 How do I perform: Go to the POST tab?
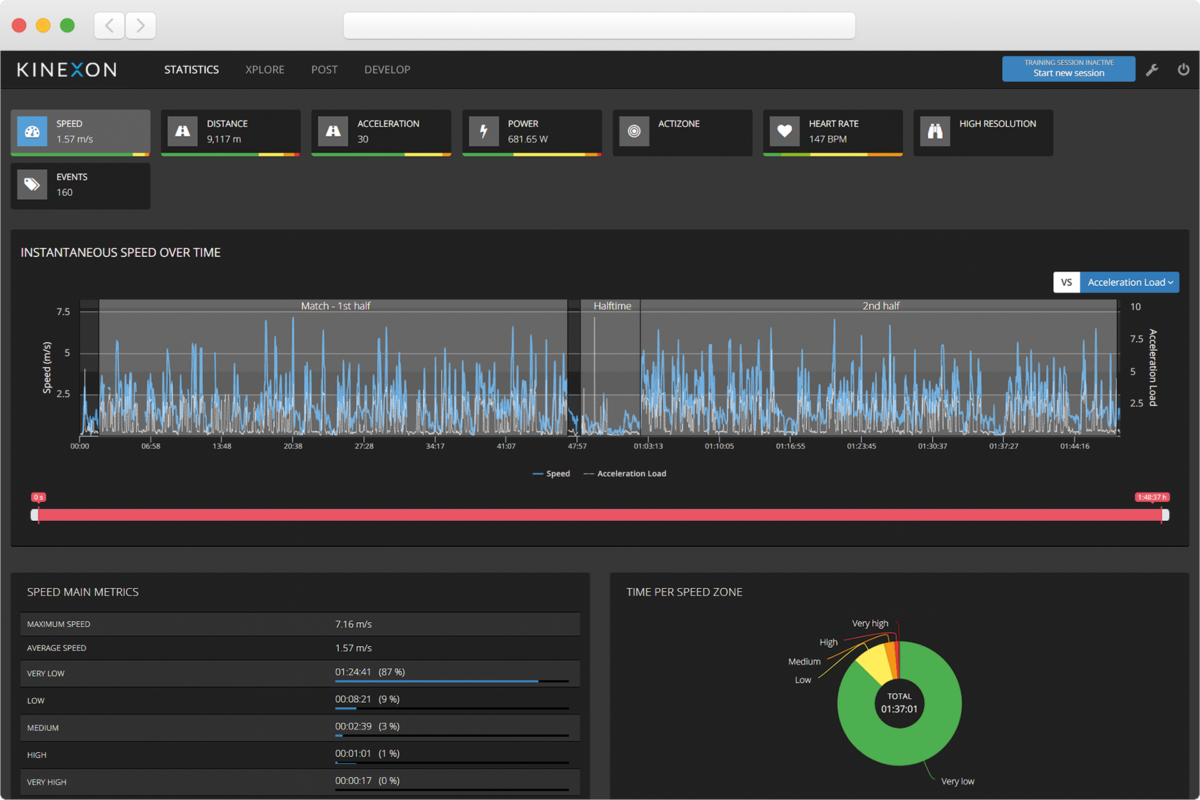(x=324, y=70)
